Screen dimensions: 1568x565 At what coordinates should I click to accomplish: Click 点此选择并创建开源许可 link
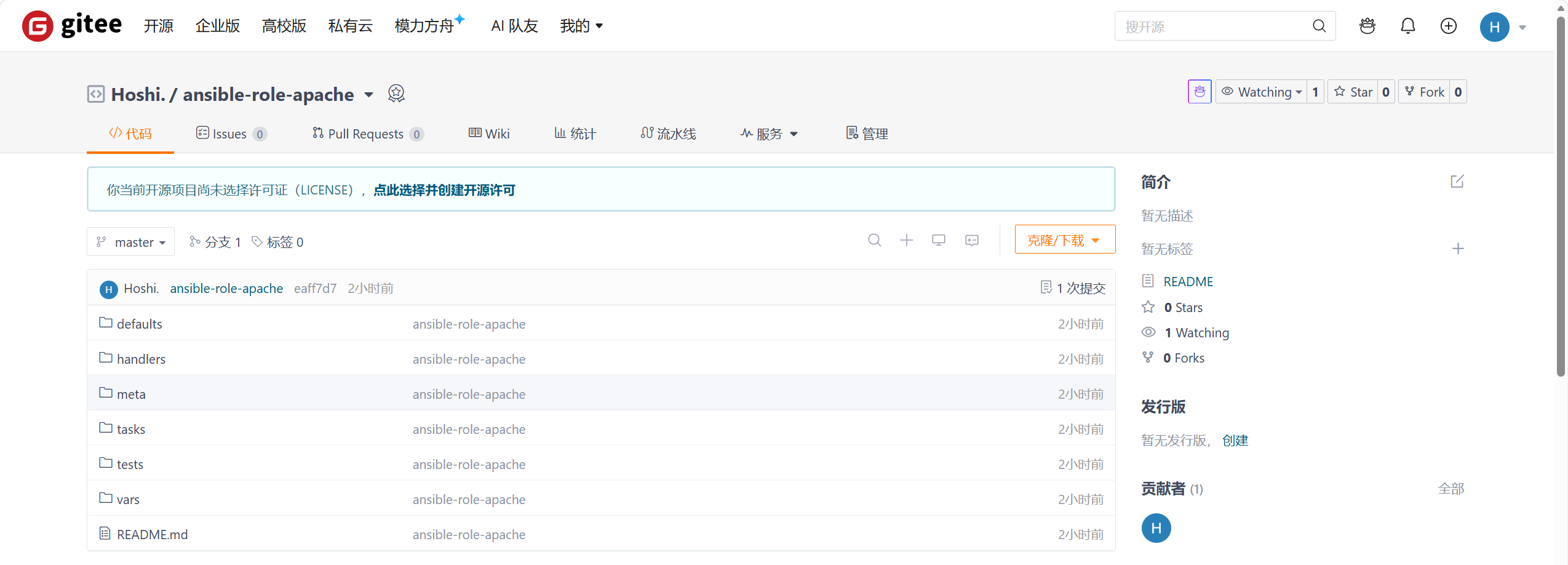[444, 190]
